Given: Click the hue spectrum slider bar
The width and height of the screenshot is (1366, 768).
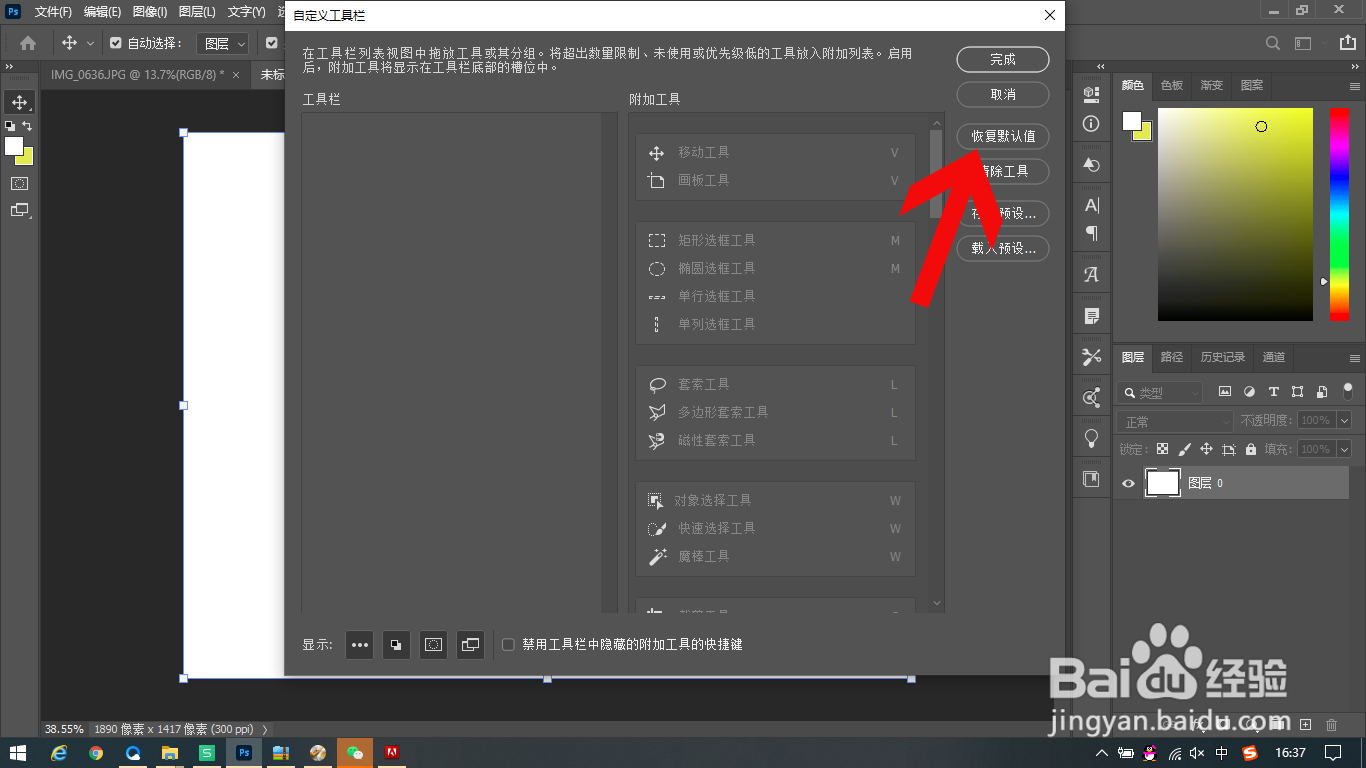Looking at the screenshot, I should (1339, 214).
